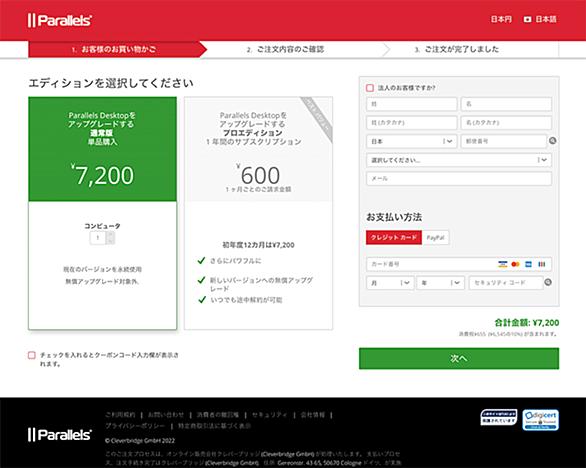Open the 選択してください prefecture dropdown

(x=459, y=160)
